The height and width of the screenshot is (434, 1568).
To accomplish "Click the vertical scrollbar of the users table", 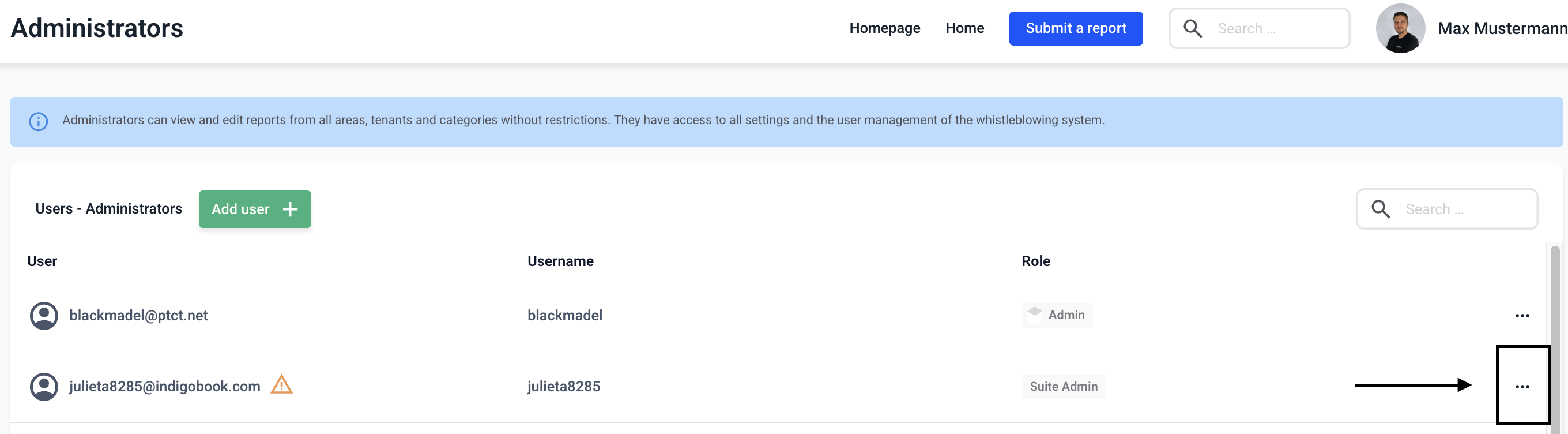I will [1555, 335].
